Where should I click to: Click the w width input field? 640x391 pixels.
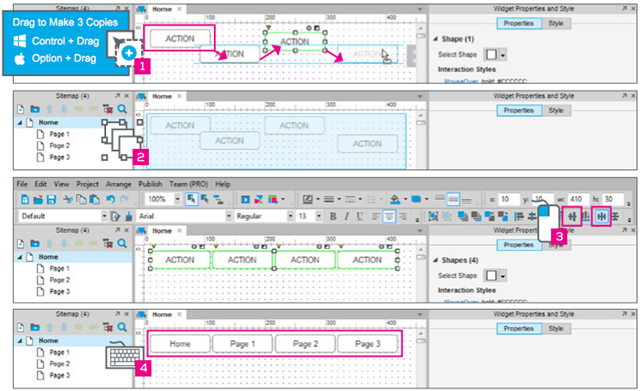pos(578,199)
